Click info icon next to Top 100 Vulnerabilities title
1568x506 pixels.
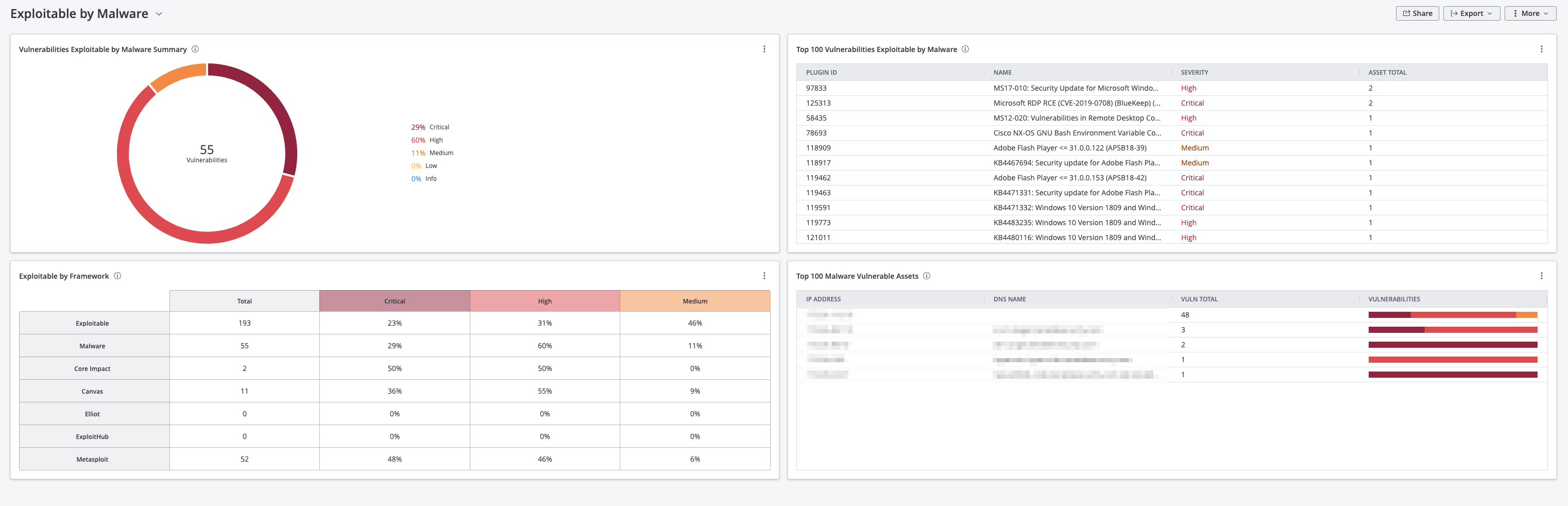tap(965, 49)
